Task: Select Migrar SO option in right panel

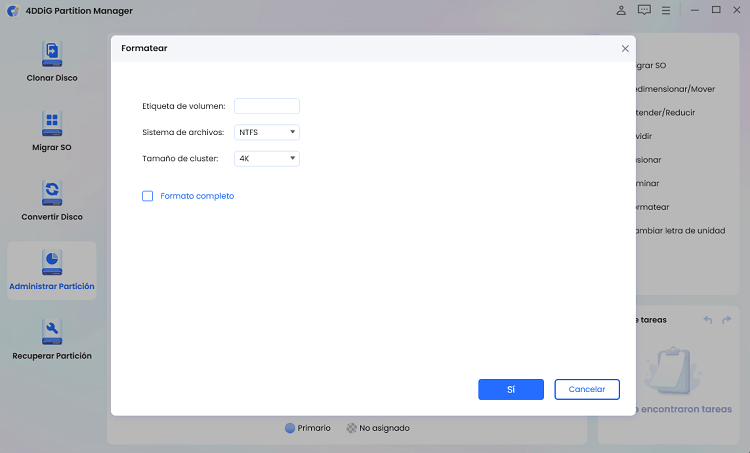Action: click(651, 66)
